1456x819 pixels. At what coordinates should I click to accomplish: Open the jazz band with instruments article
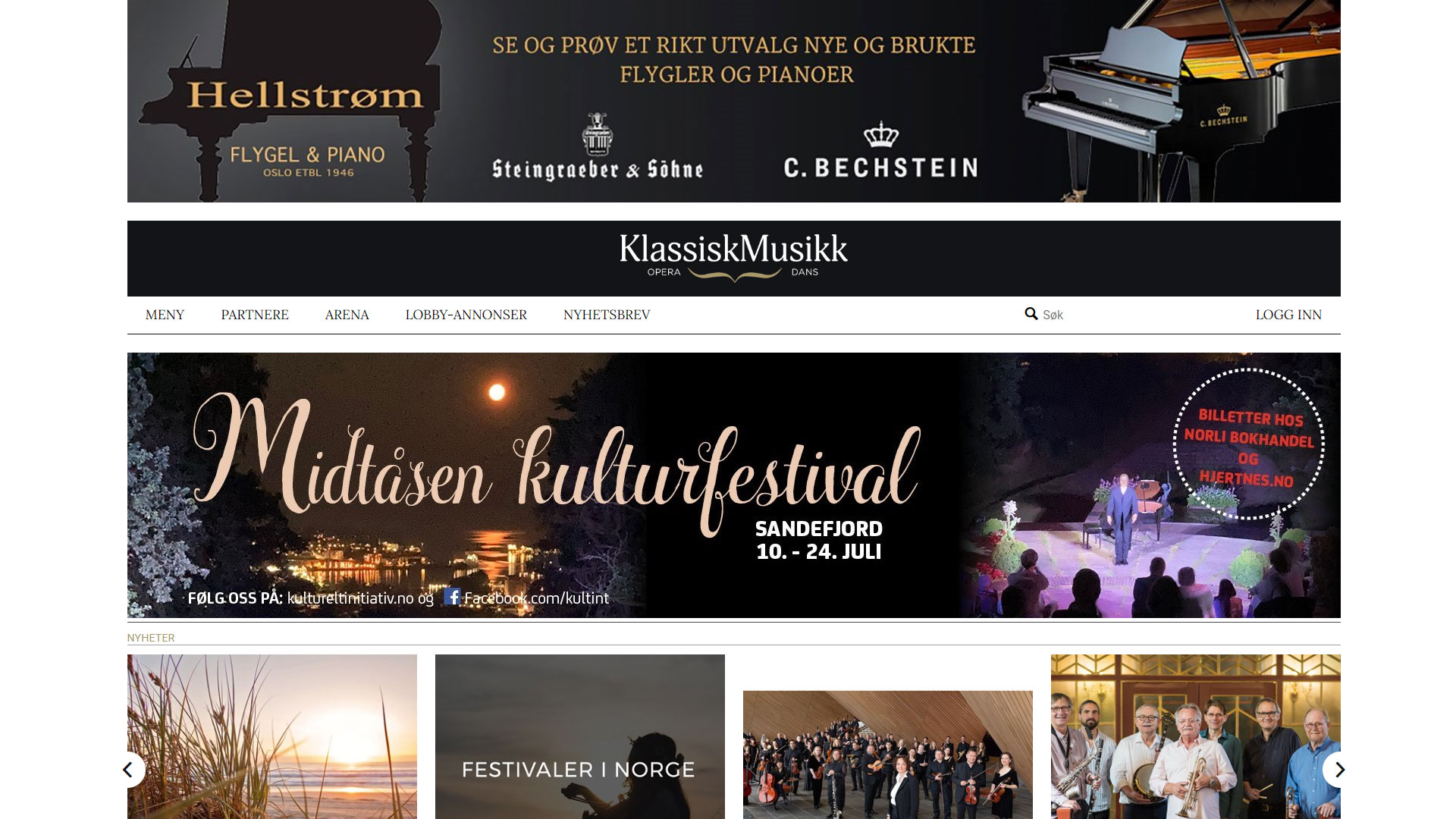(1195, 736)
